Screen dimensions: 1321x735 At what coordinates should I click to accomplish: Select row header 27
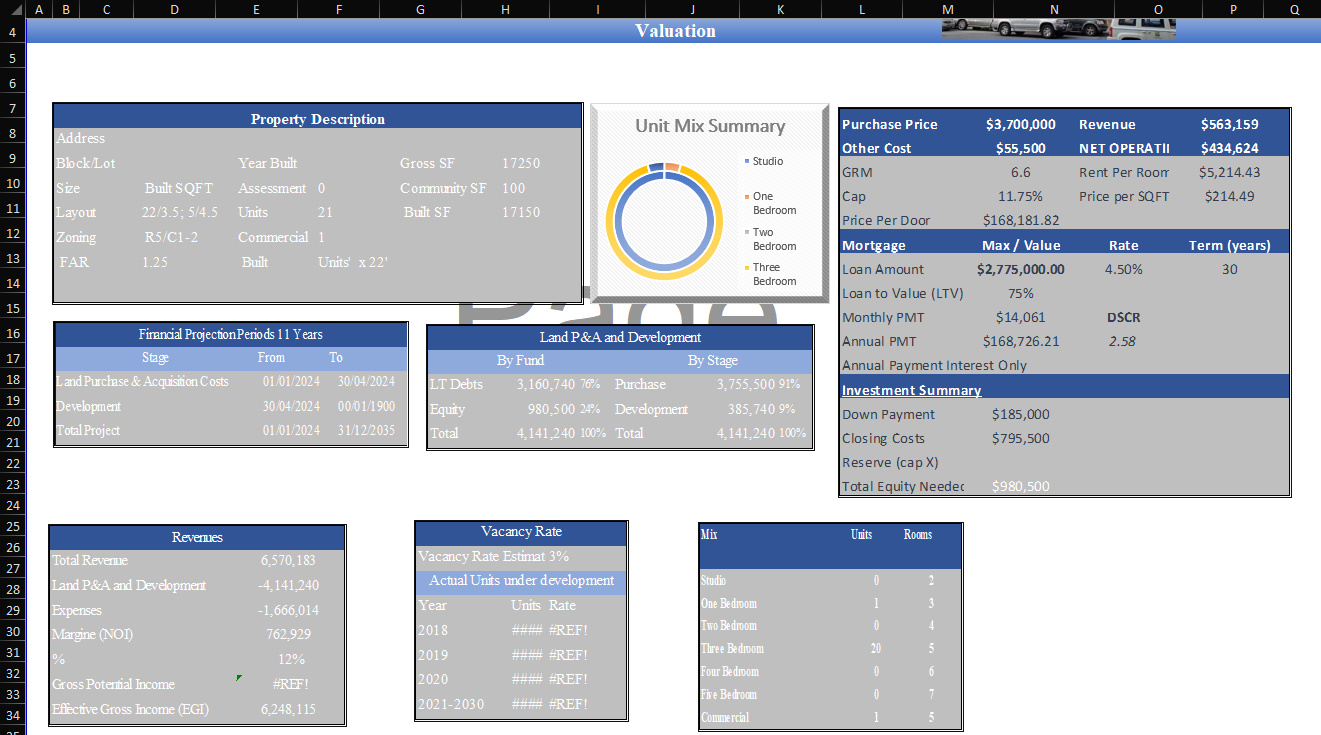(x=12, y=568)
